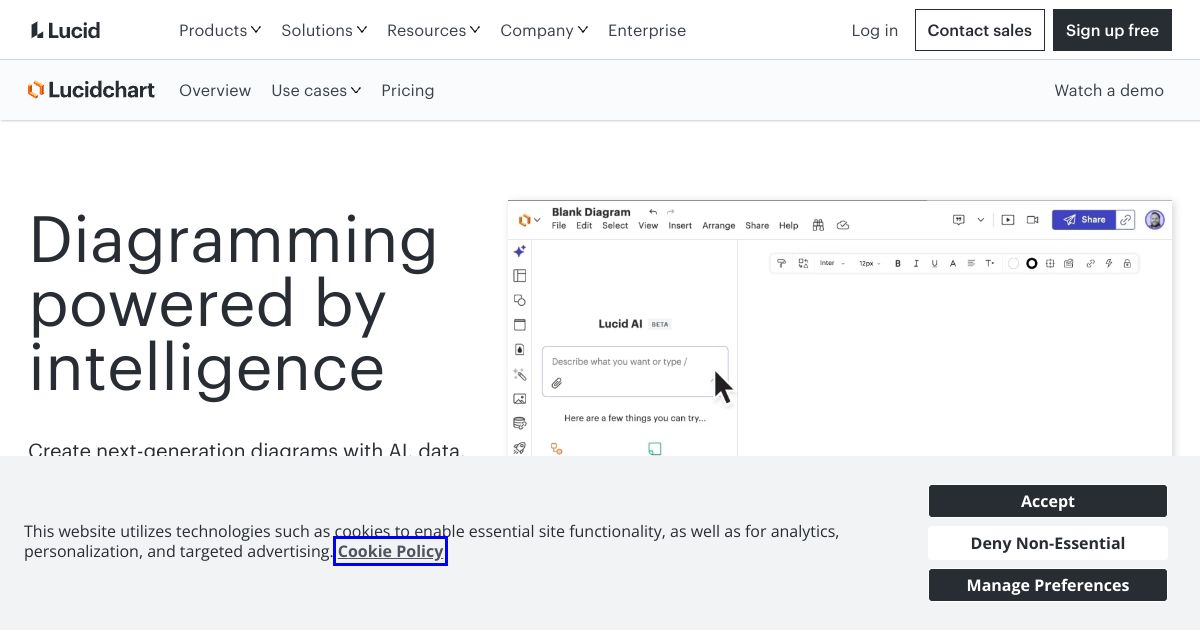1200x630 pixels.
Task: Click the Lucid AI sparkle icon in sidebar
Action: tap(519, 251)
